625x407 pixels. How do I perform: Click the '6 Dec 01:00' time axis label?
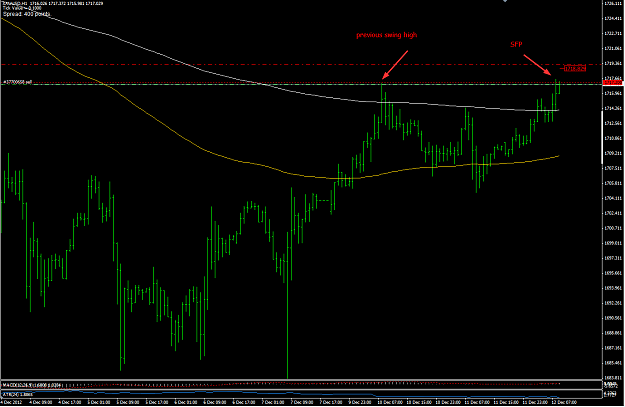[185, 402]
